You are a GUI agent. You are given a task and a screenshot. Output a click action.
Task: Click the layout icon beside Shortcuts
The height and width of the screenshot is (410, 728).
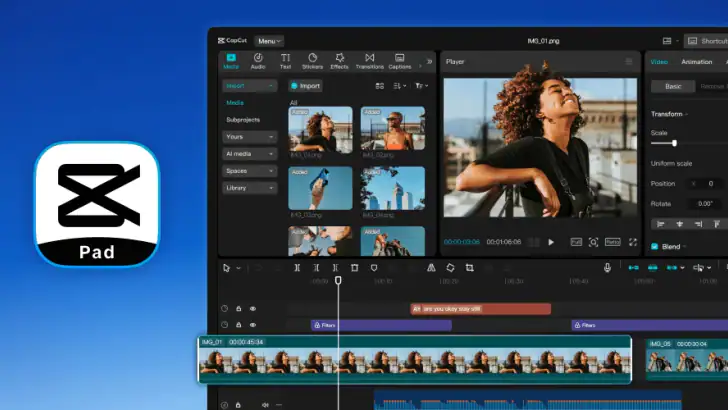click(667, 41)
